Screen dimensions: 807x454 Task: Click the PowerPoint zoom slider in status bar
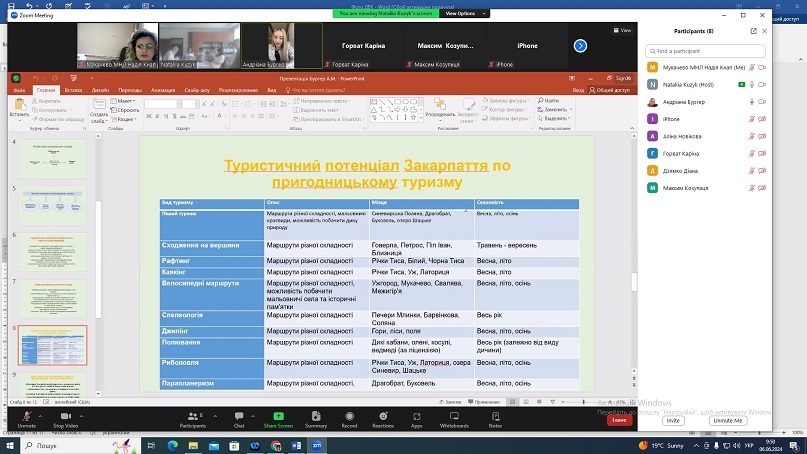[x=584, y=402]
